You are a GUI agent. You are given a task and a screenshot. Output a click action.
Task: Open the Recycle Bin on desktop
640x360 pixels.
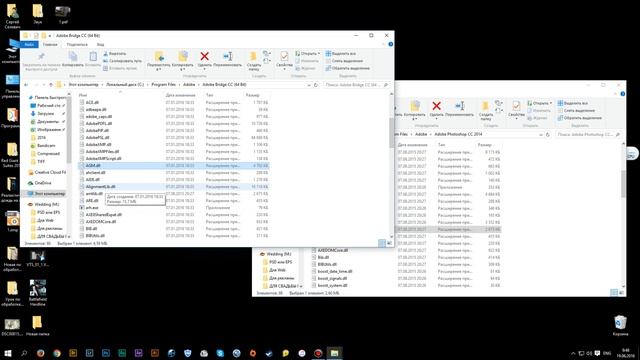pyautogui.click(x=620, y=325)
